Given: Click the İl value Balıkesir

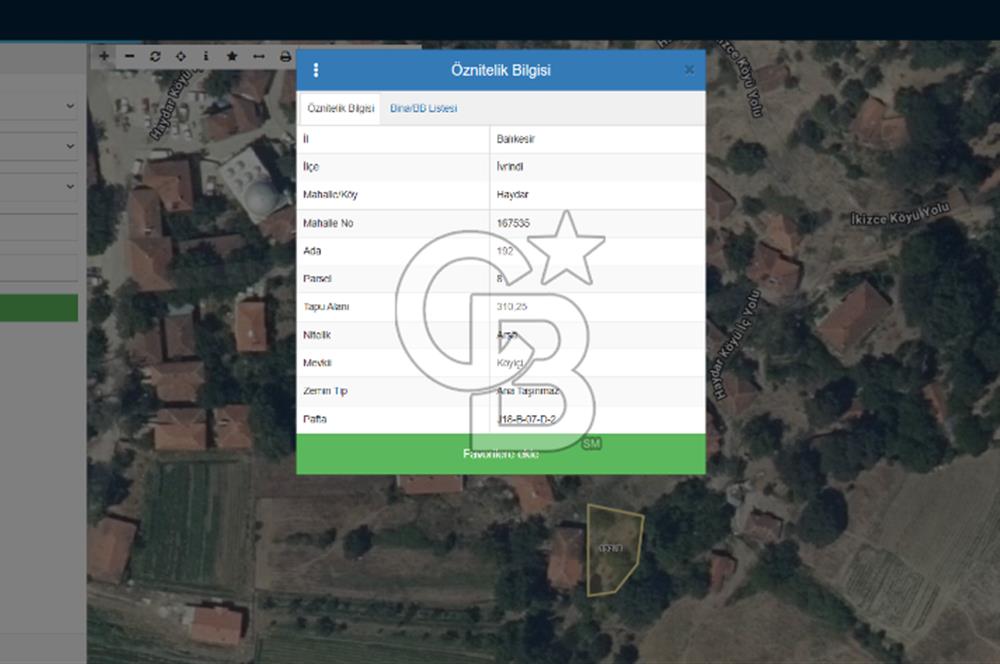Looking at the screenshot, I should 515,139.
